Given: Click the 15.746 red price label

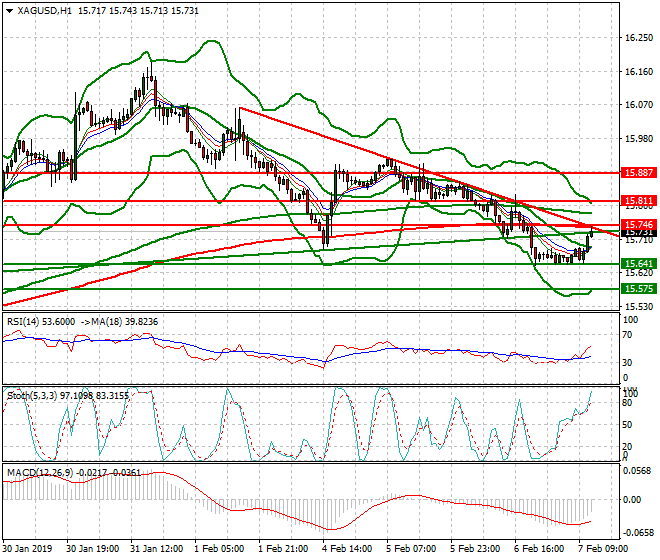Looking at the screenshot, I should pos(637,225).
